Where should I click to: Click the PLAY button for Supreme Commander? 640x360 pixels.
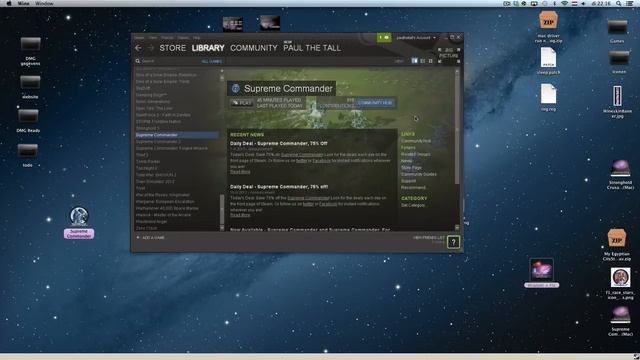(242, 103)
